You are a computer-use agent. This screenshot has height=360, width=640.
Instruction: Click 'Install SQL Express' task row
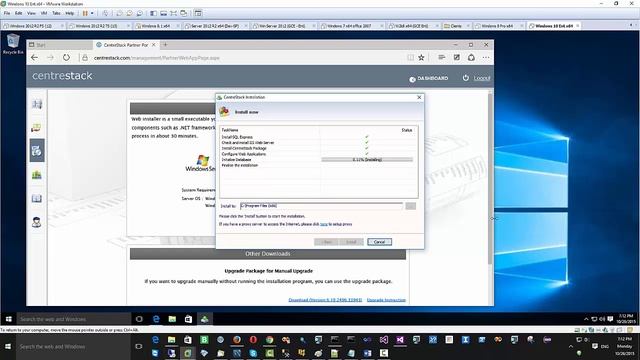[x=318, y=137]
